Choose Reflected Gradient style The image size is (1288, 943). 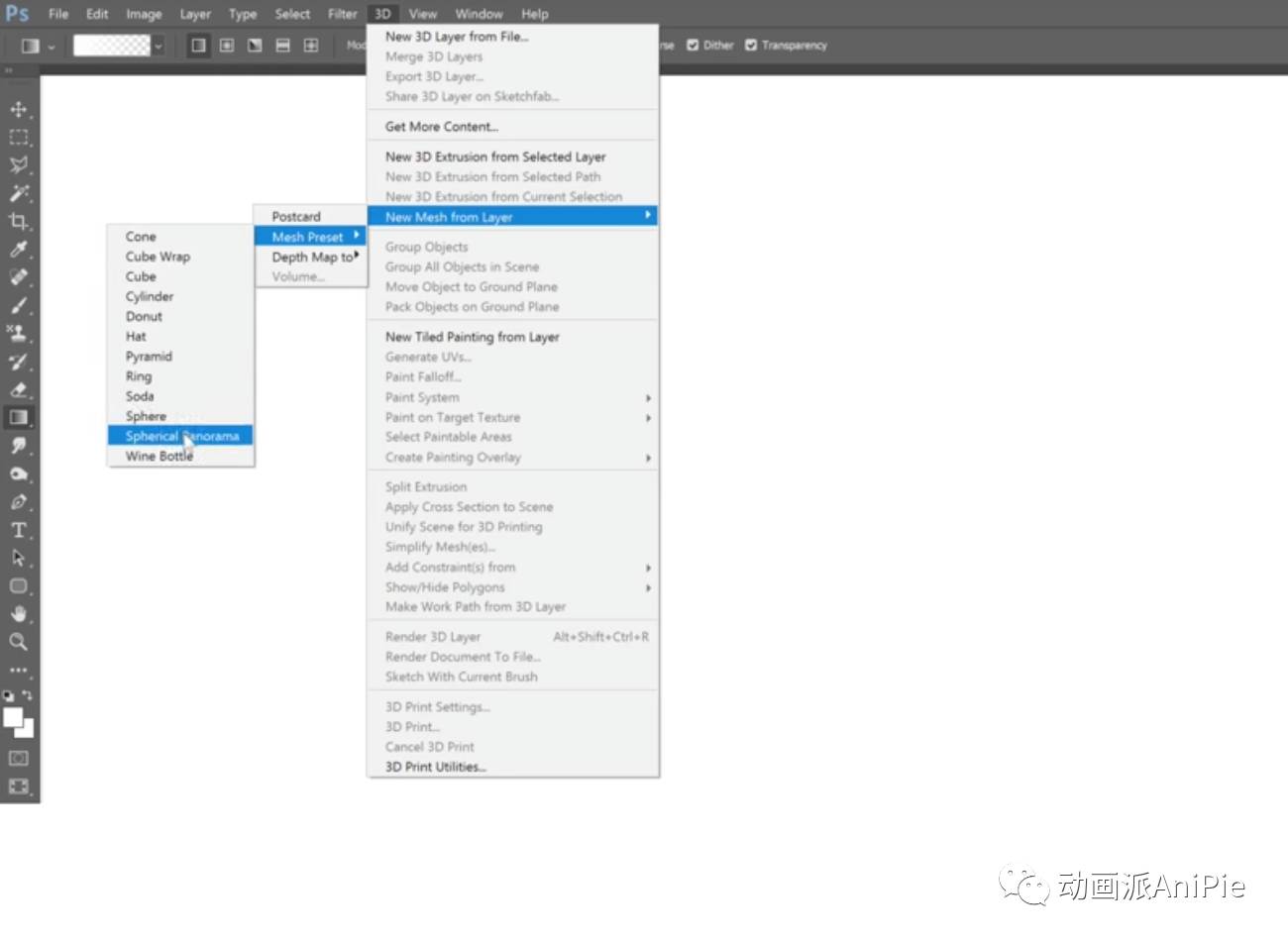click(282, 46)
